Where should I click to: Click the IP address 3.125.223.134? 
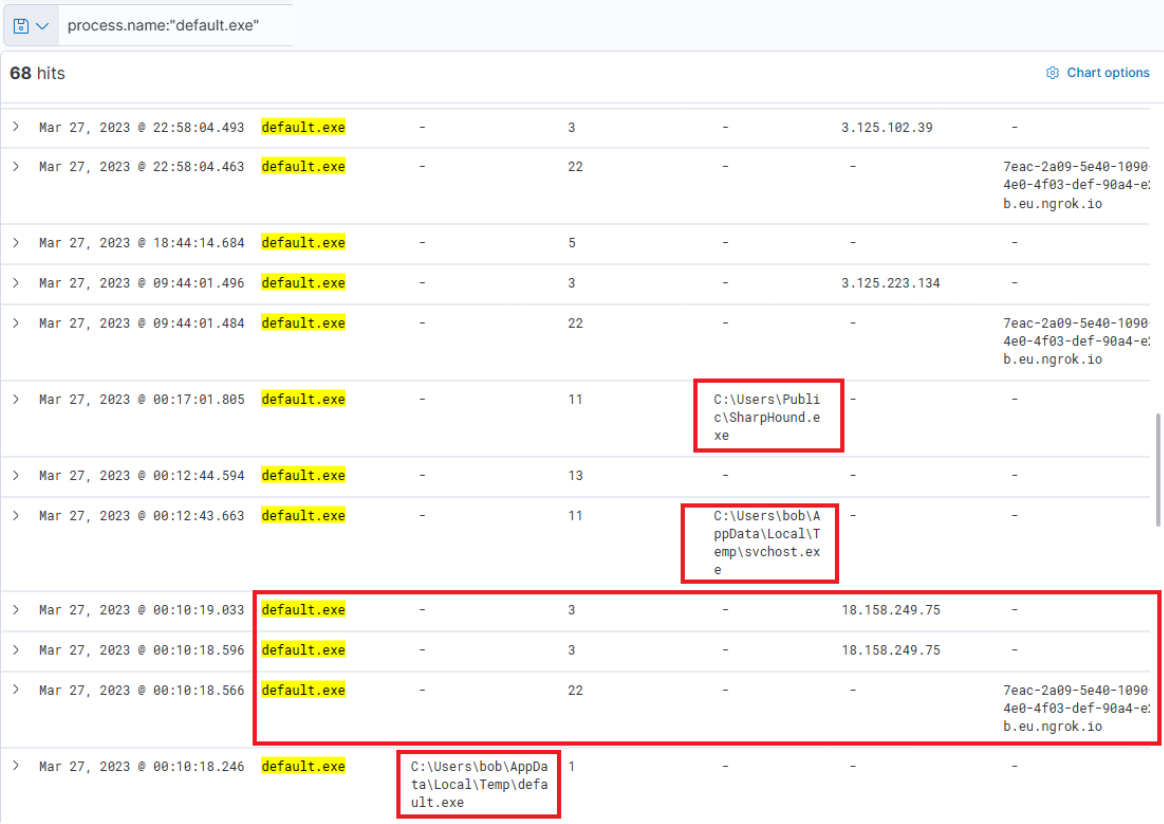coord(890,283)
